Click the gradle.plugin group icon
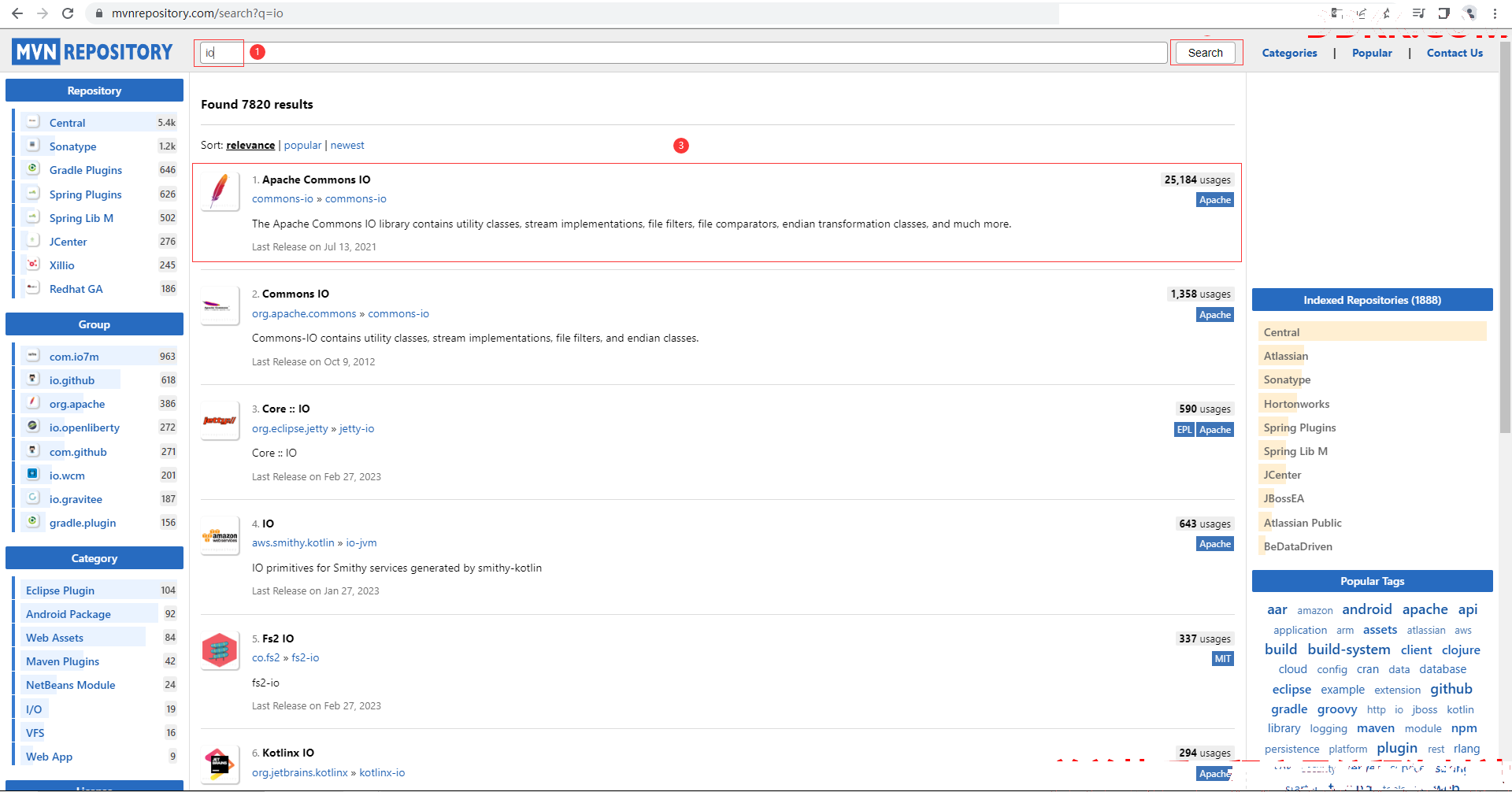The width and height of the screenshot is (1512, 792). tap(33, 522)
